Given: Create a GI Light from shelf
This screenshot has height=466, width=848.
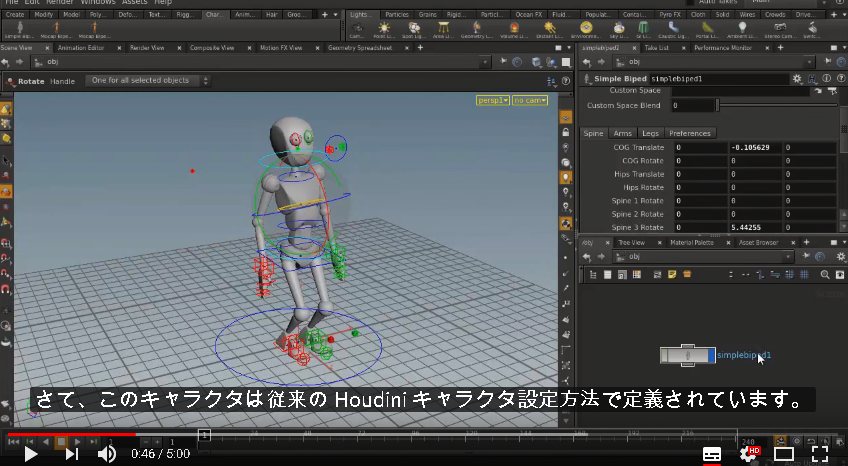Looking at the screenshot, I should click(643, 30).
